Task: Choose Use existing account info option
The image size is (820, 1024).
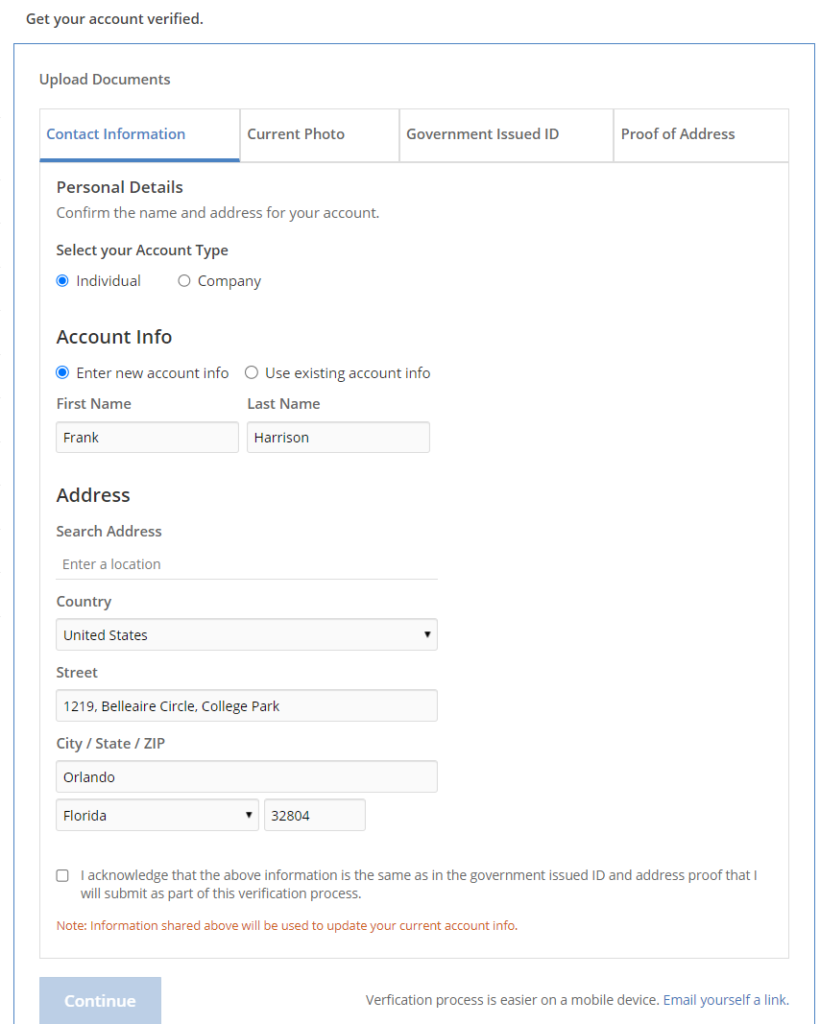Action: click(252, 373)
